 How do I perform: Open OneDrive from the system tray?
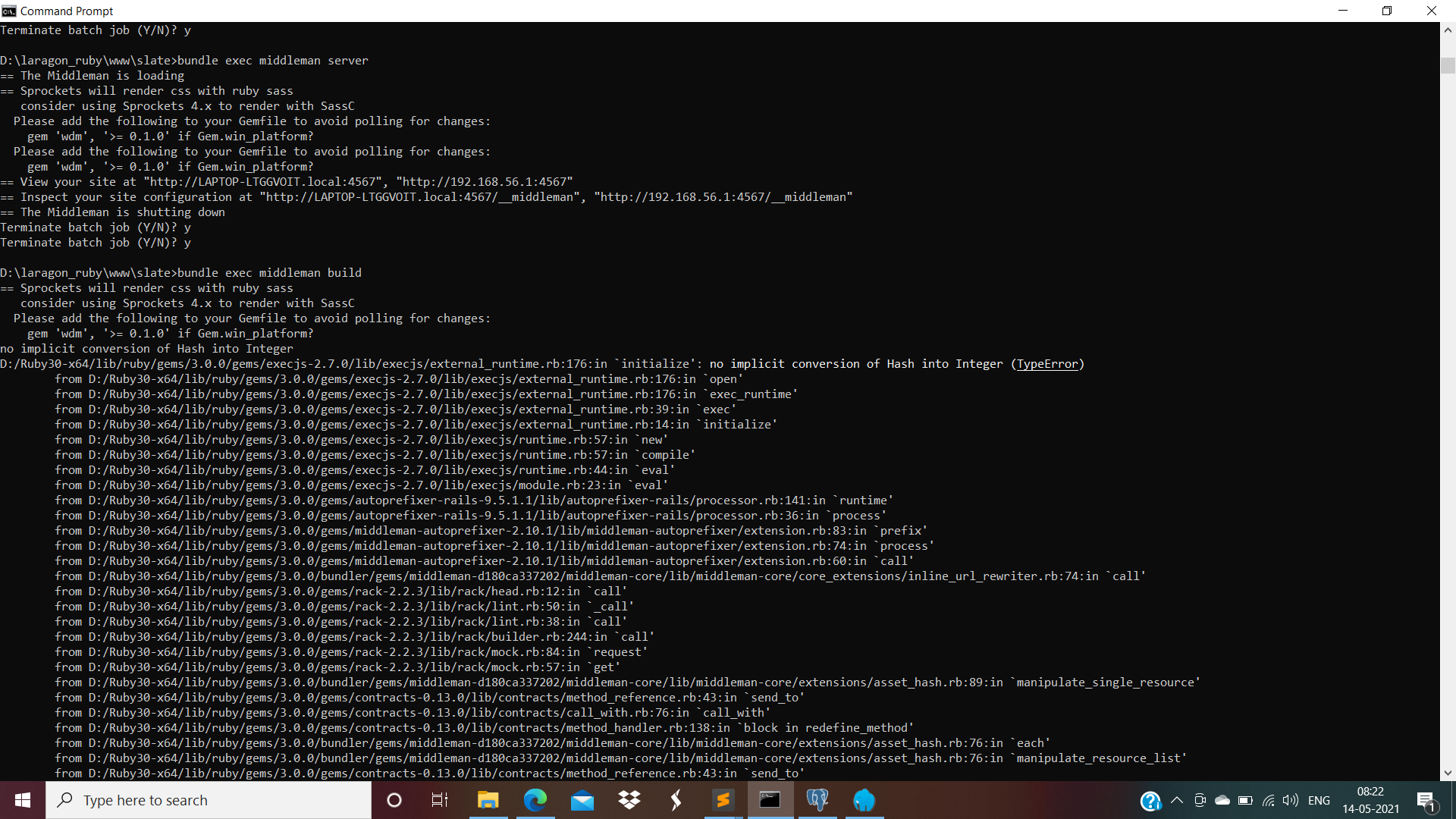[1221, 800]
